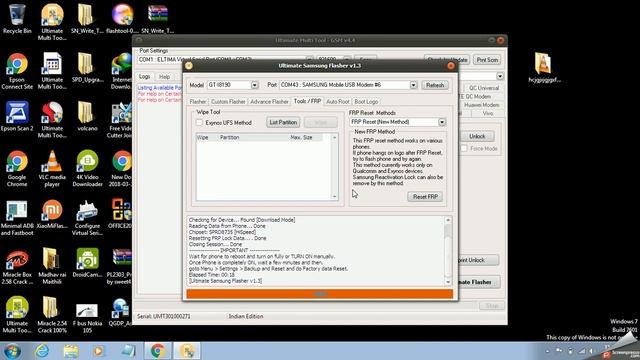This screenshot has width=640, height=360.
Task: Click Wipe column header in partition list
Action: (x=203, y=138)
